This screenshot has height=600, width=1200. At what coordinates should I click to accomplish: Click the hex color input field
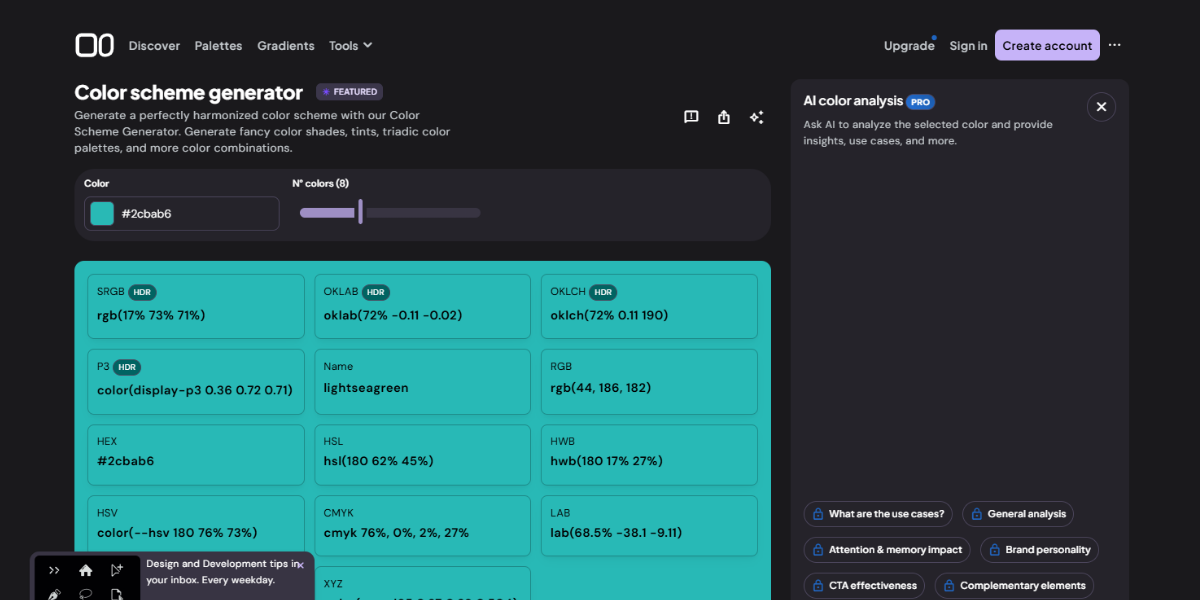pyautogui.click(x=195, y=213)
